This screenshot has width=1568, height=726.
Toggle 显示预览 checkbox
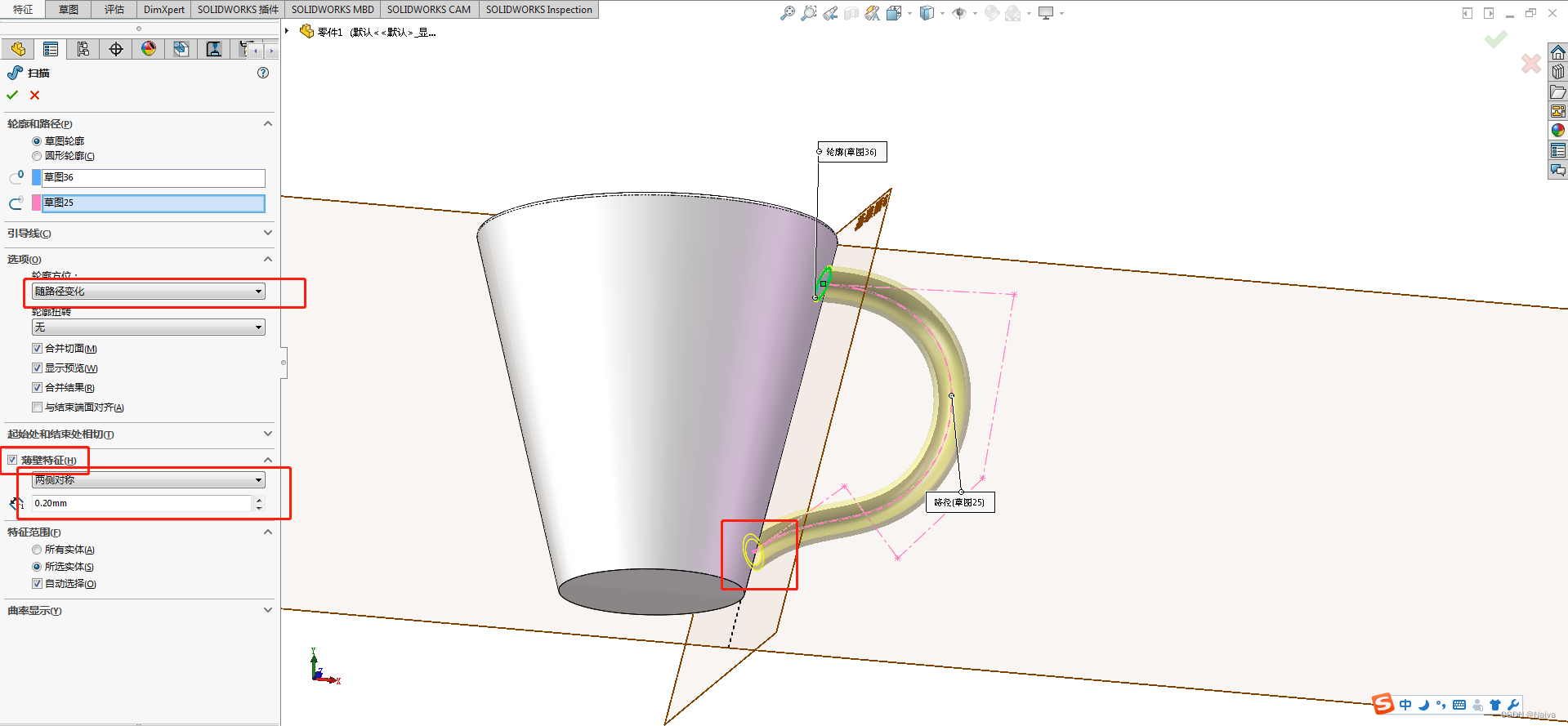click(x=37, y=368)
